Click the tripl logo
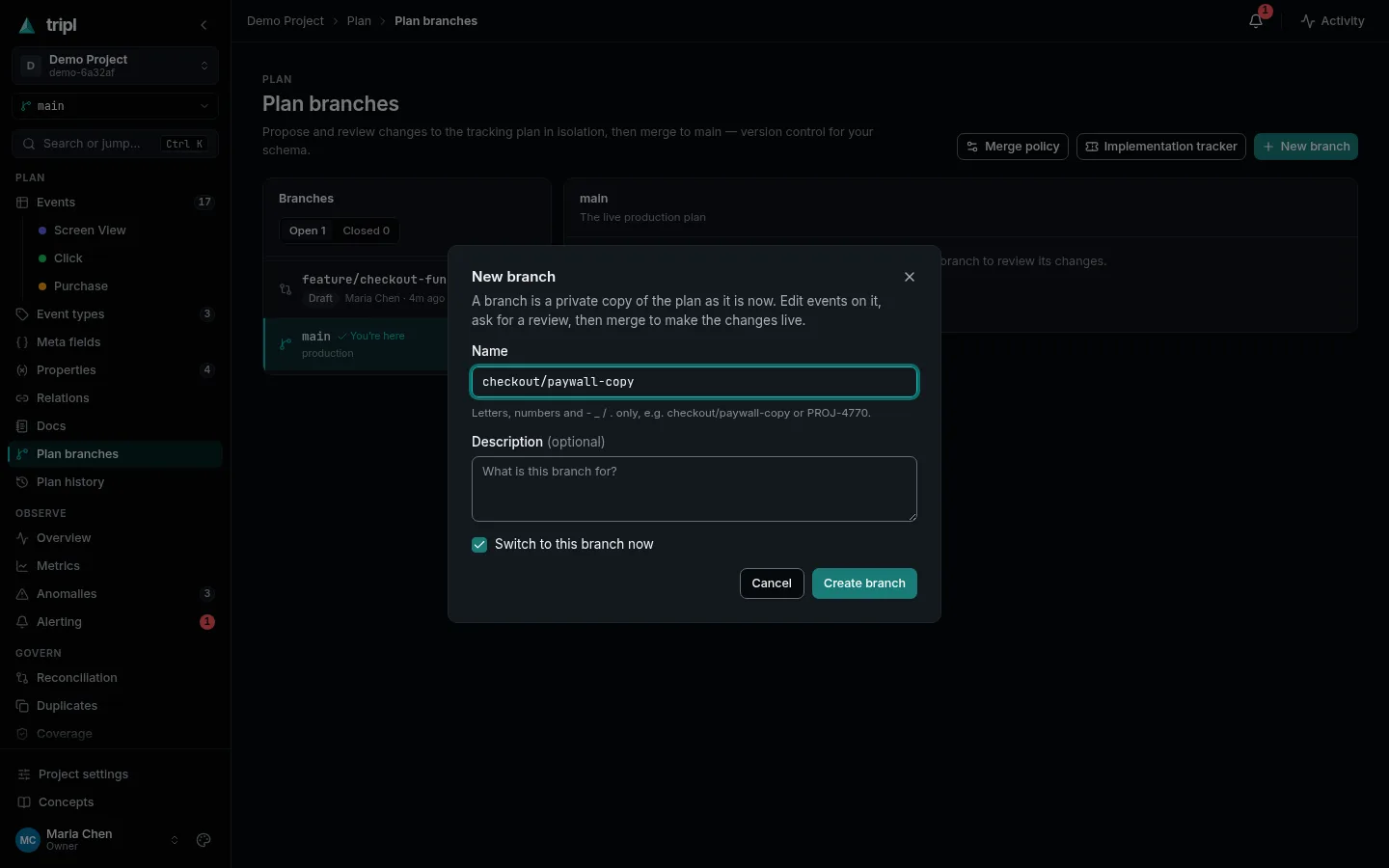1389x868 pixels. pos(48,25)
